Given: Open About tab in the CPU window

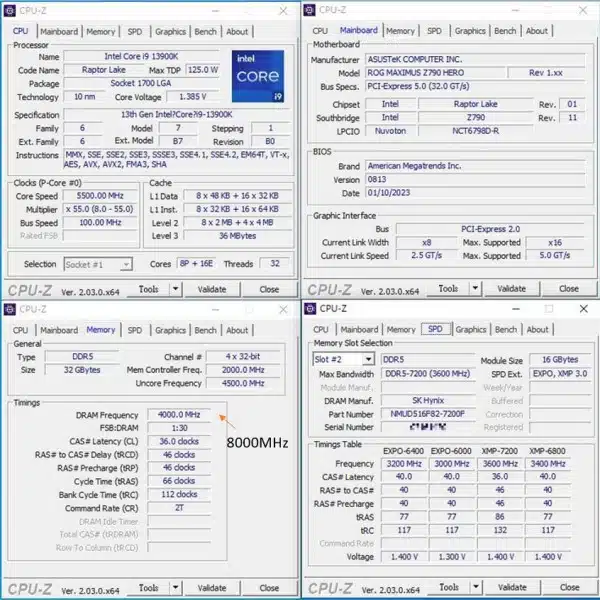Looking at the screenshot, I should click(x=237, y=32).
